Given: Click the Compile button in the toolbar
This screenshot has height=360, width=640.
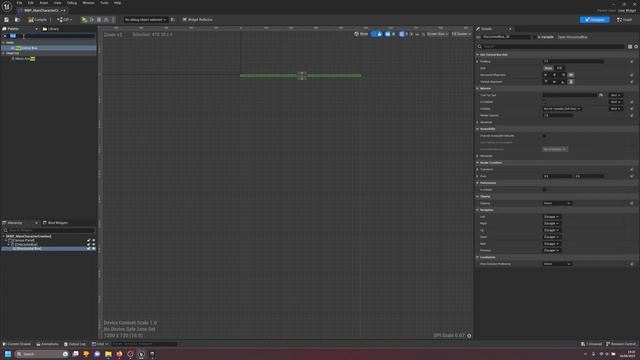Looking at the screenshot, I should 38,20.
